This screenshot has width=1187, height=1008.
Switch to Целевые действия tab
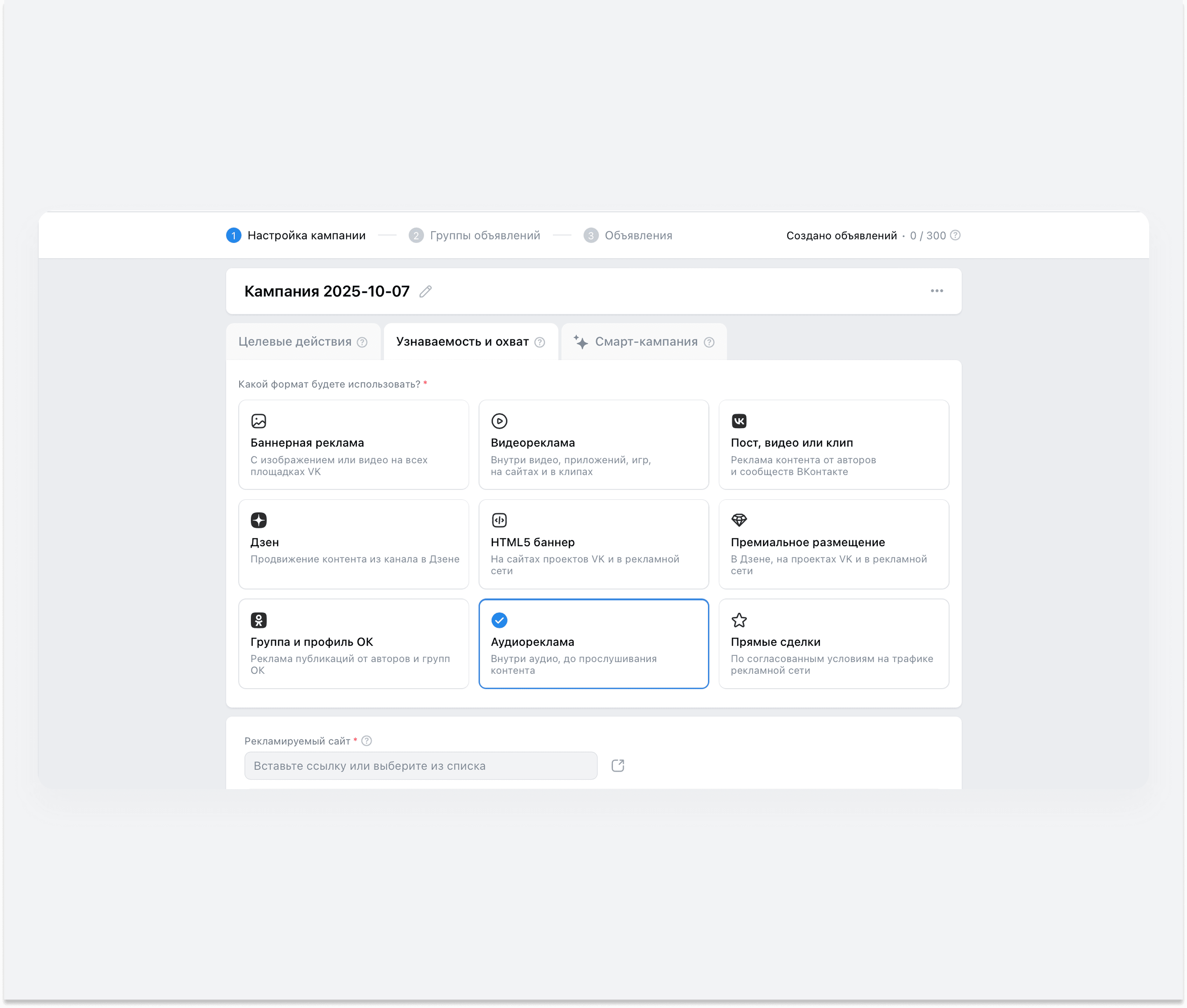[295, 342]
